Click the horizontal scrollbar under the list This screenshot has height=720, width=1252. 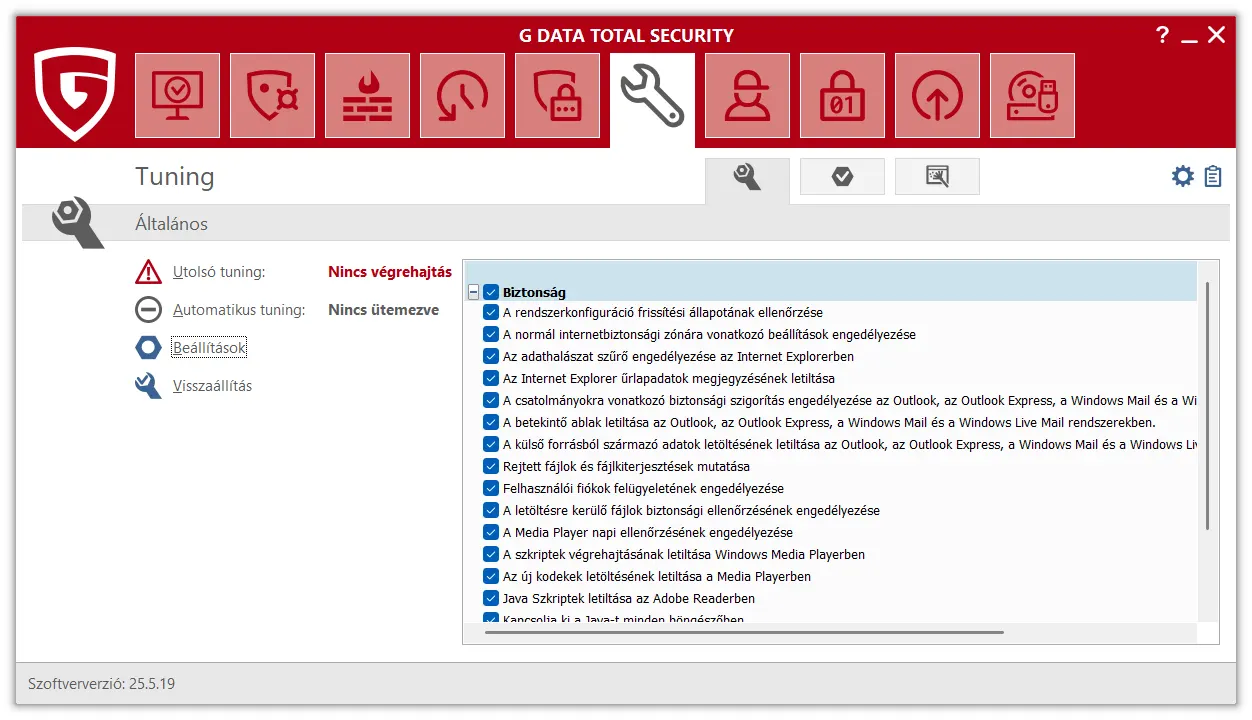[743, 632]
